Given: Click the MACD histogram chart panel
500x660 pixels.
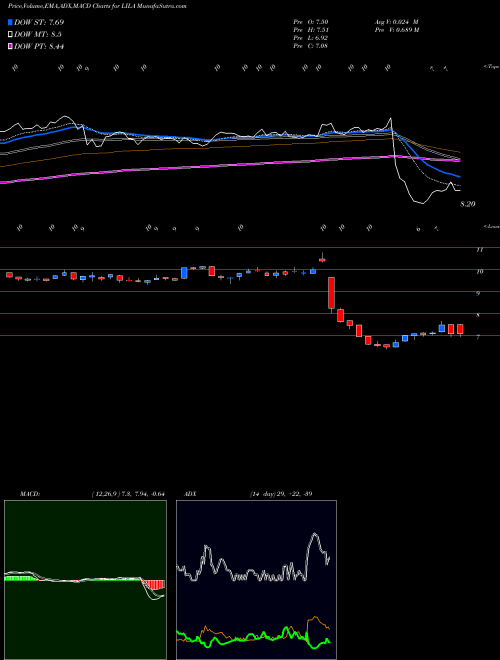Looking at the screenshot, I should tap(85, 580).
